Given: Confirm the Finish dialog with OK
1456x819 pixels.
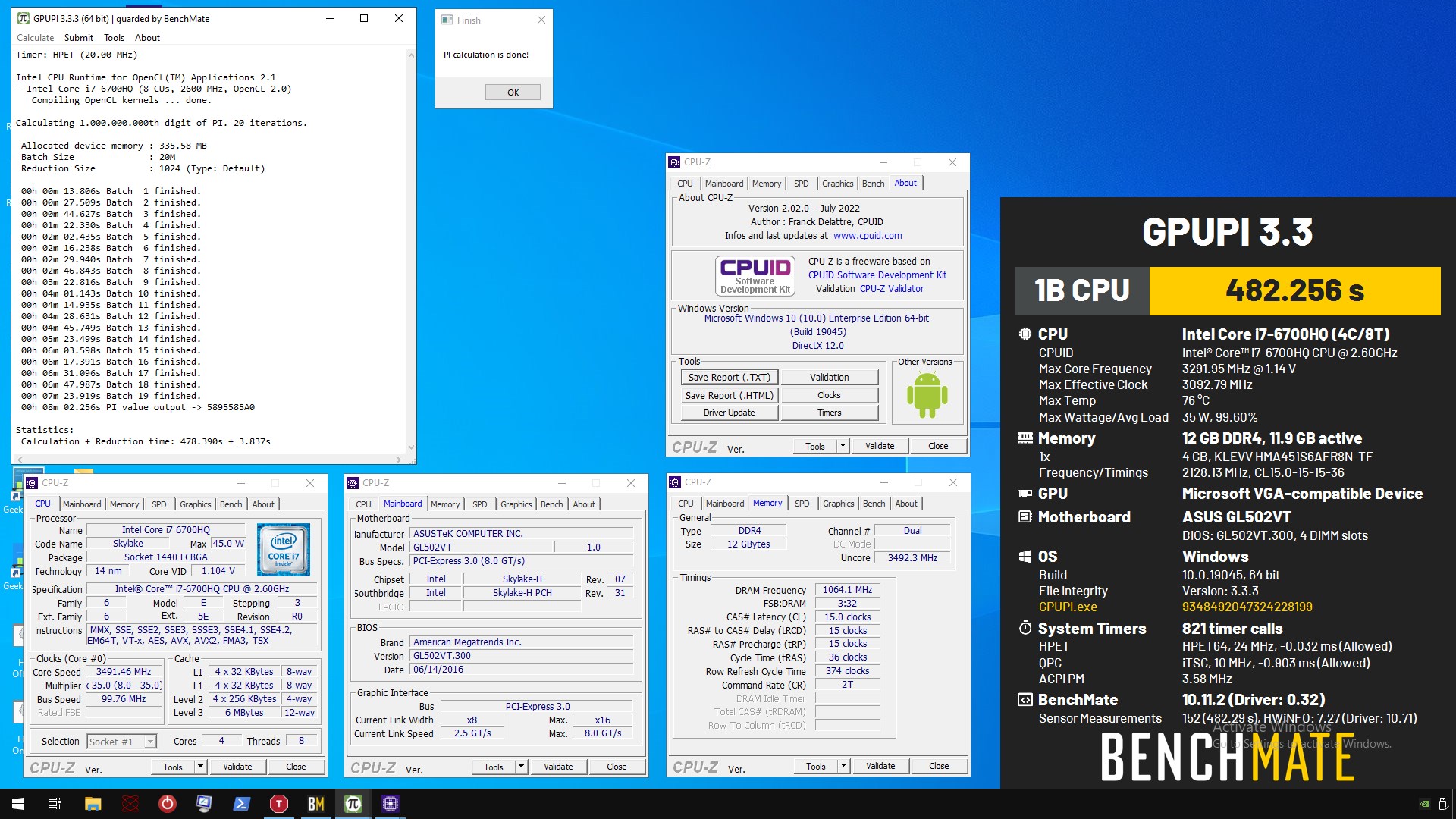Looking at the screenshot, I should 513,93.
